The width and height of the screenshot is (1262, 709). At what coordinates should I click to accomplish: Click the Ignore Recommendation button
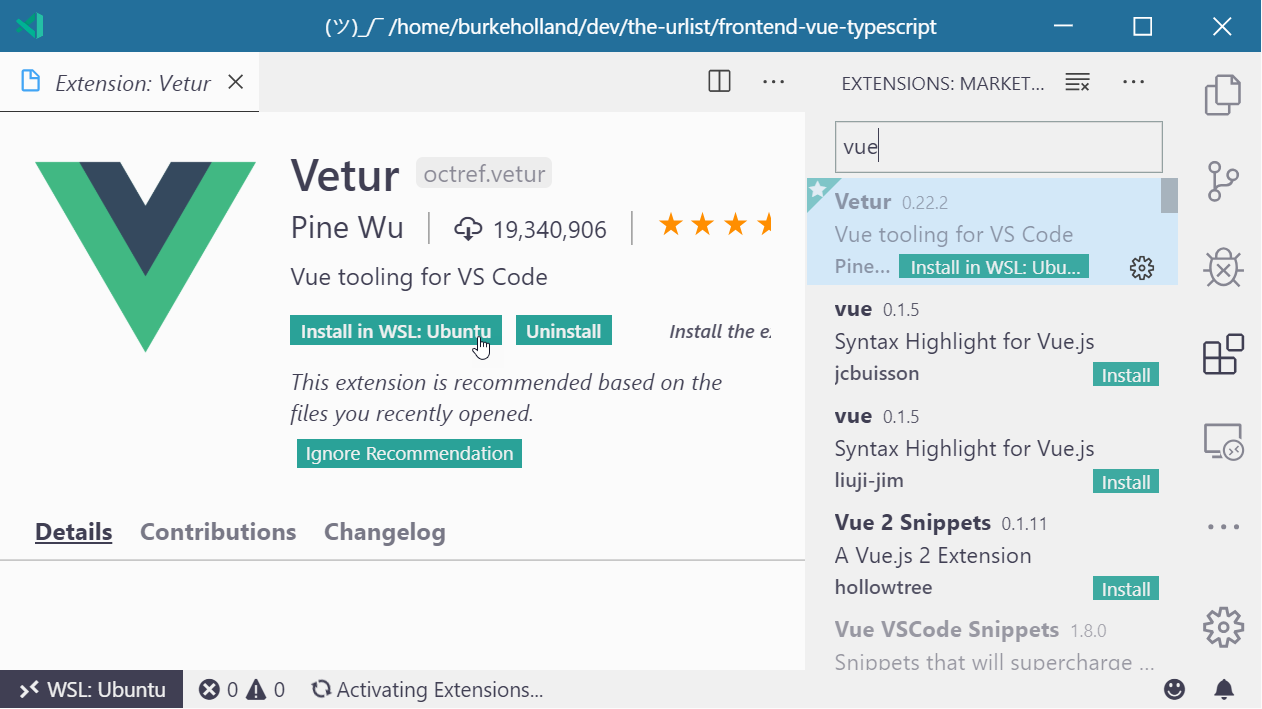[x=409, y=453]
